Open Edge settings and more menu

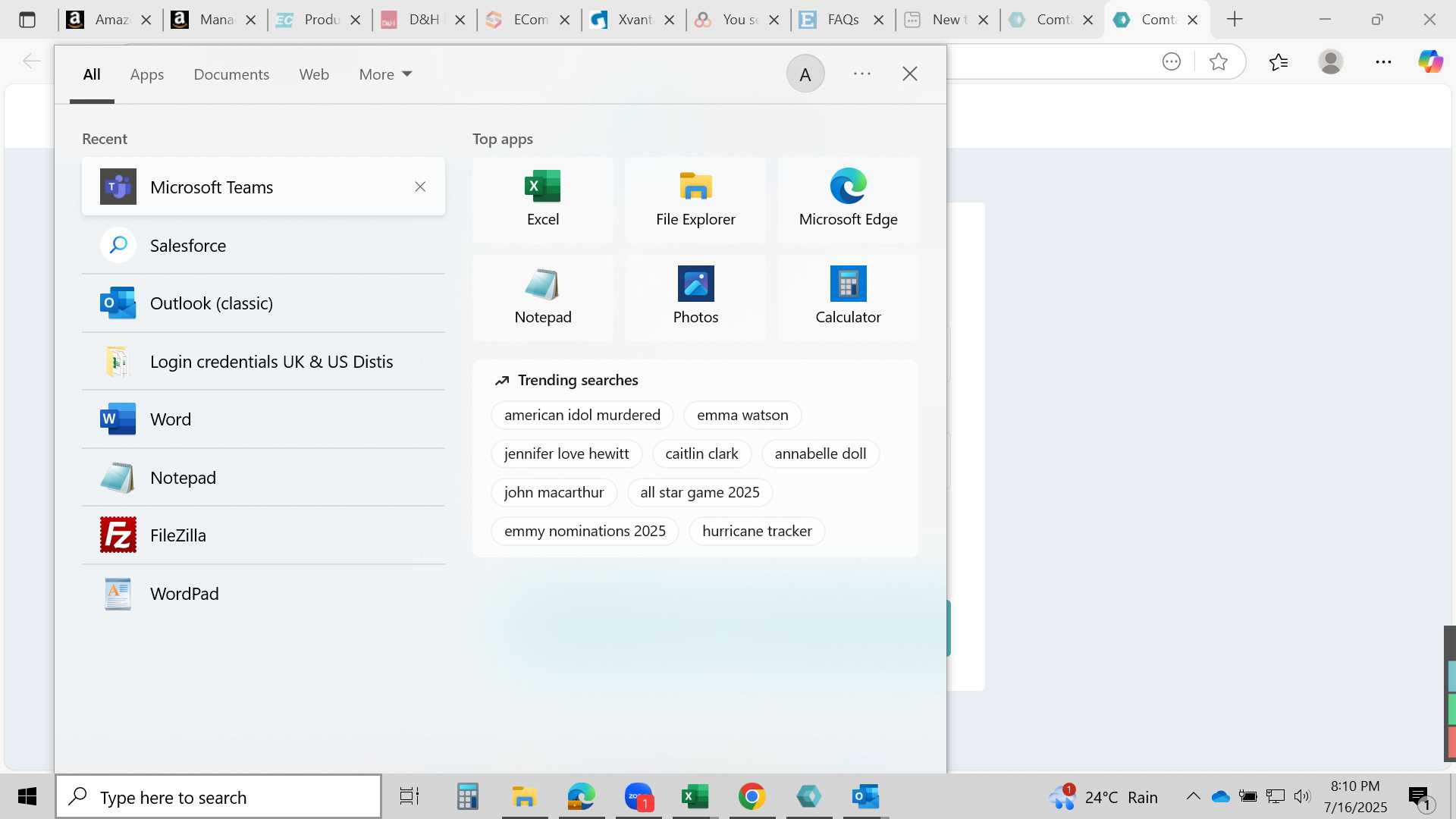click(1383, 61)
